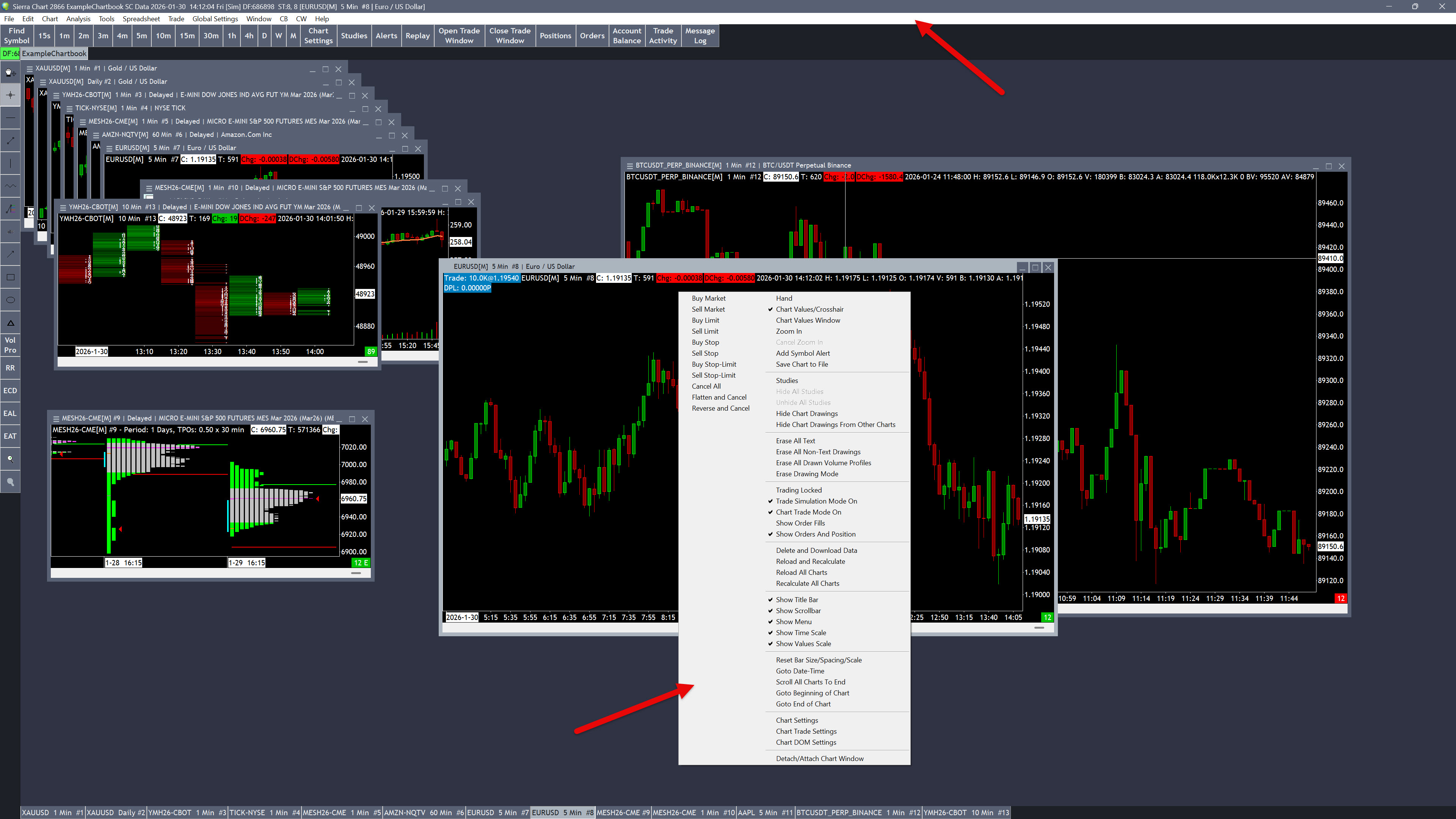Select the rectangle drawing tool
Screen dimensions: 1456x819
pos(10,277)
